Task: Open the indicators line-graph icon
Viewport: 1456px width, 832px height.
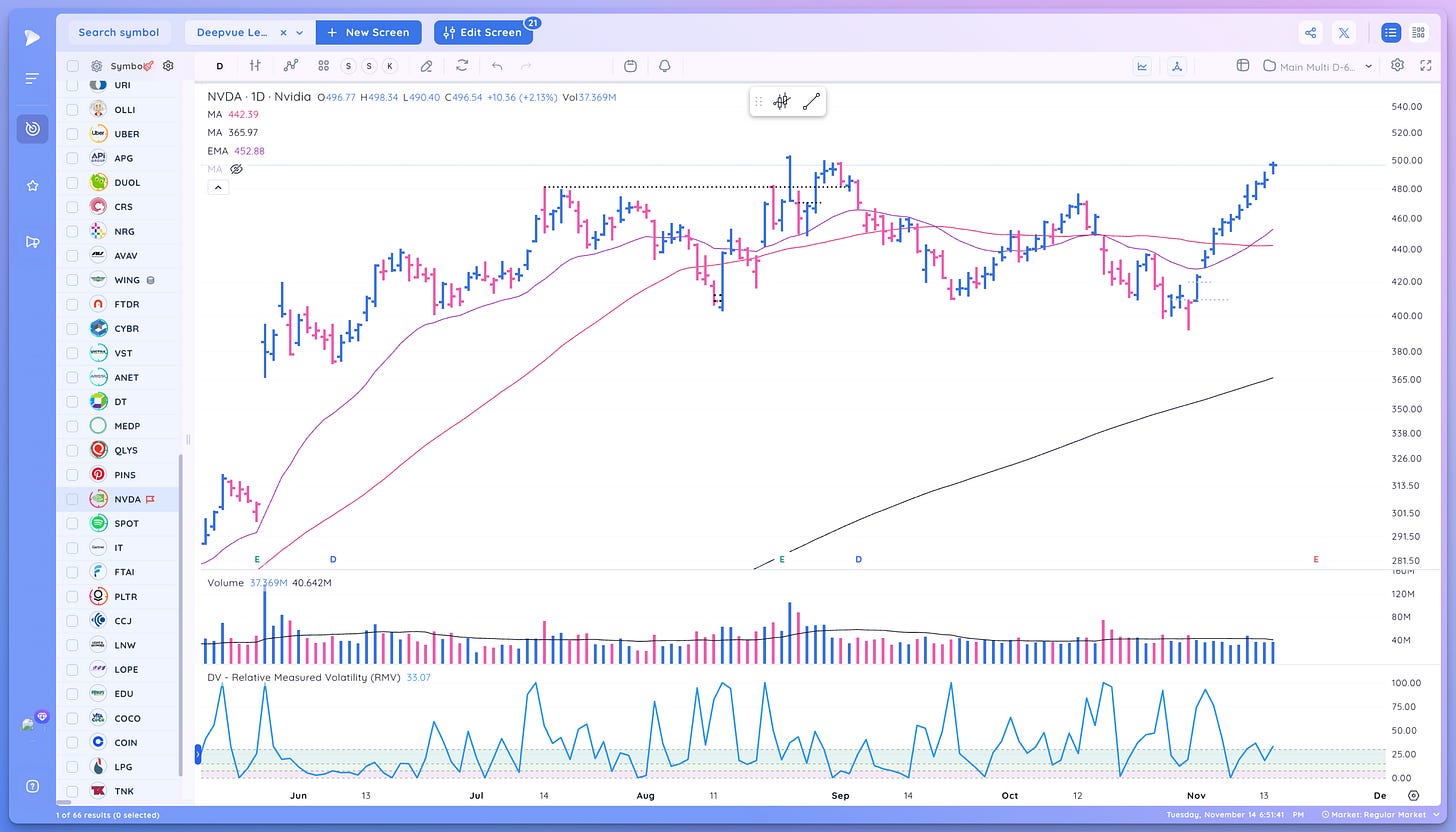Action: click(x=290, y=66)
